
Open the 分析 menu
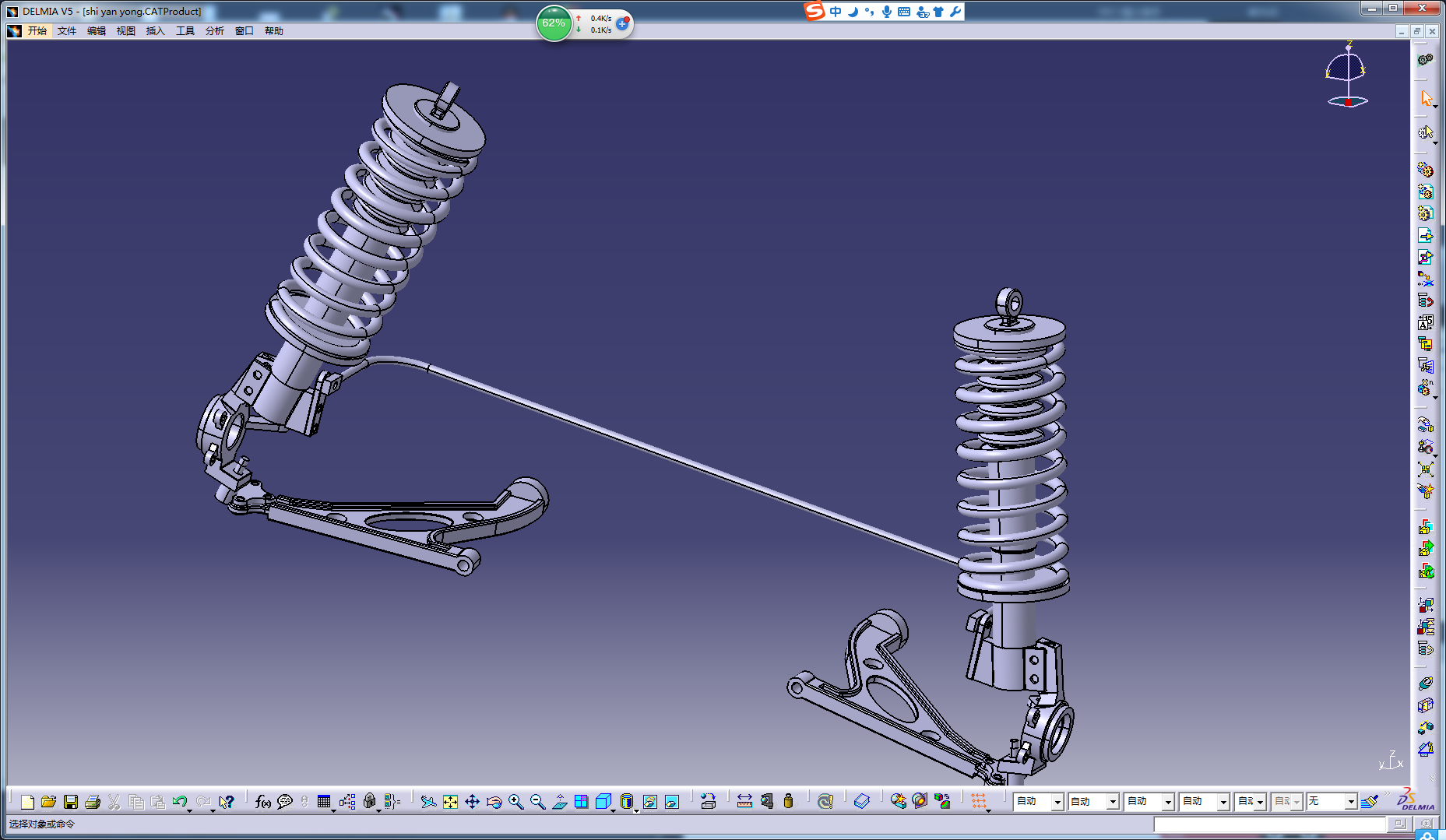pos(215,31)
